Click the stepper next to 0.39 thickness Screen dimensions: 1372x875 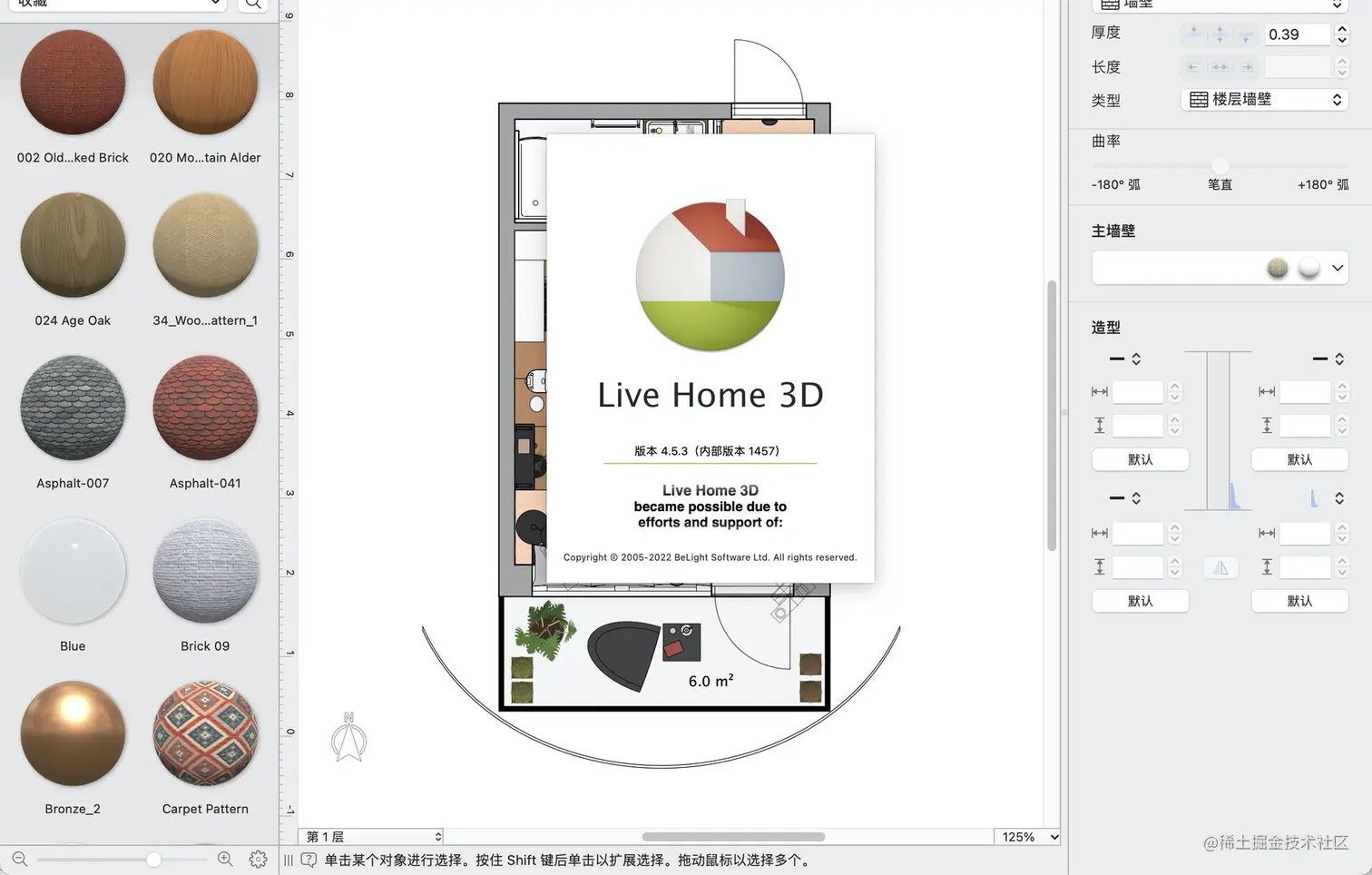point(1342,34)
